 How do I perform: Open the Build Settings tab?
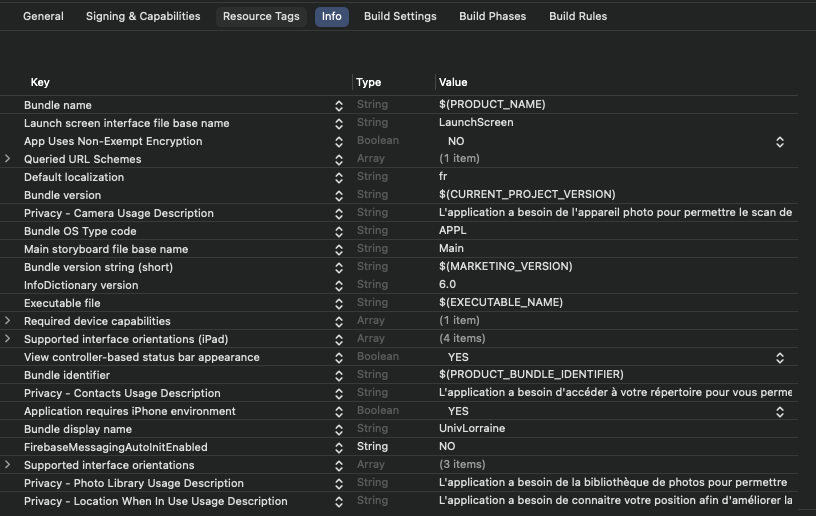(x=400, y=16)
